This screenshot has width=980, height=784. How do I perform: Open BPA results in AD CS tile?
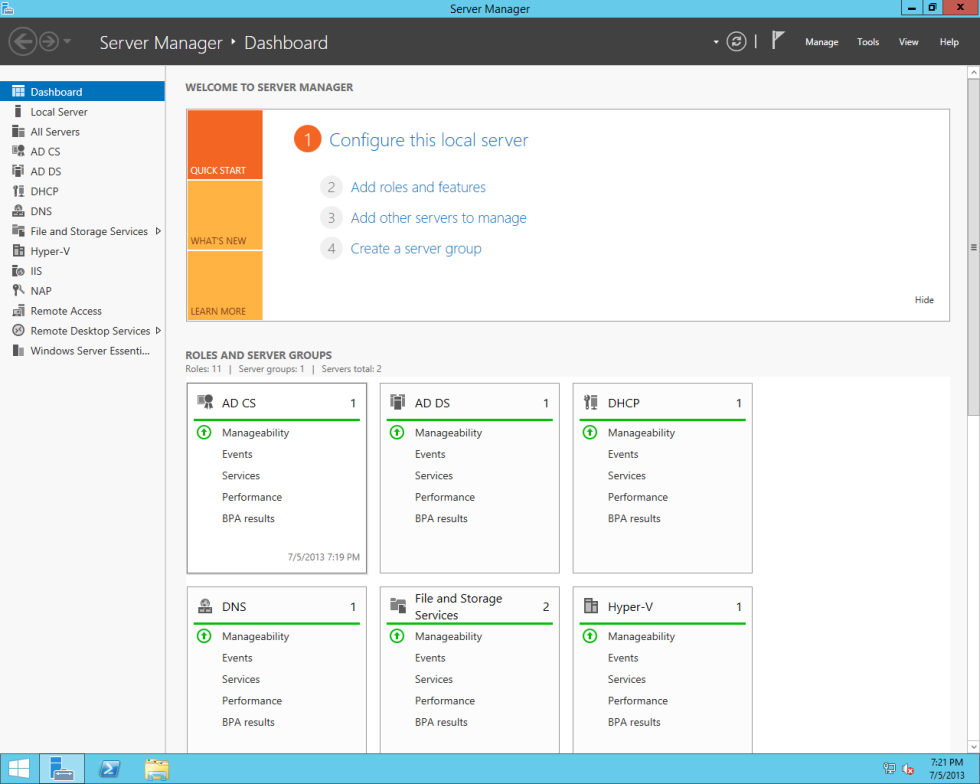tap(248, 518)
